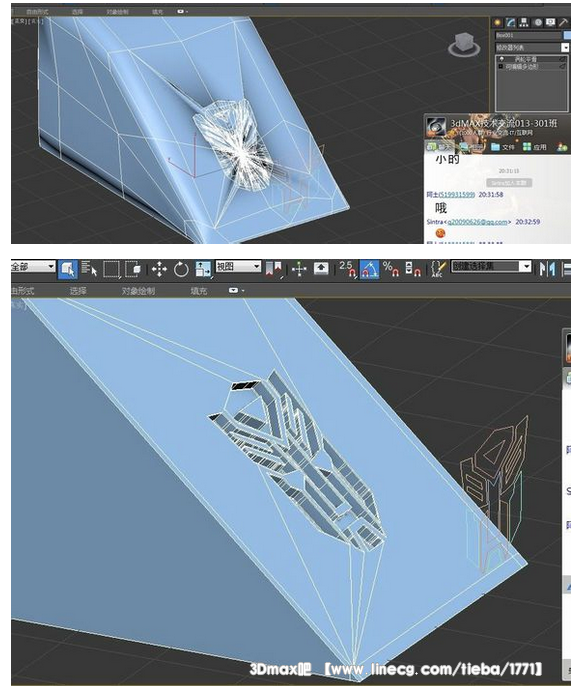This screenshot has height=686, width=571.
Task: Click the orange emoji in chat
Action: [440, 233]
